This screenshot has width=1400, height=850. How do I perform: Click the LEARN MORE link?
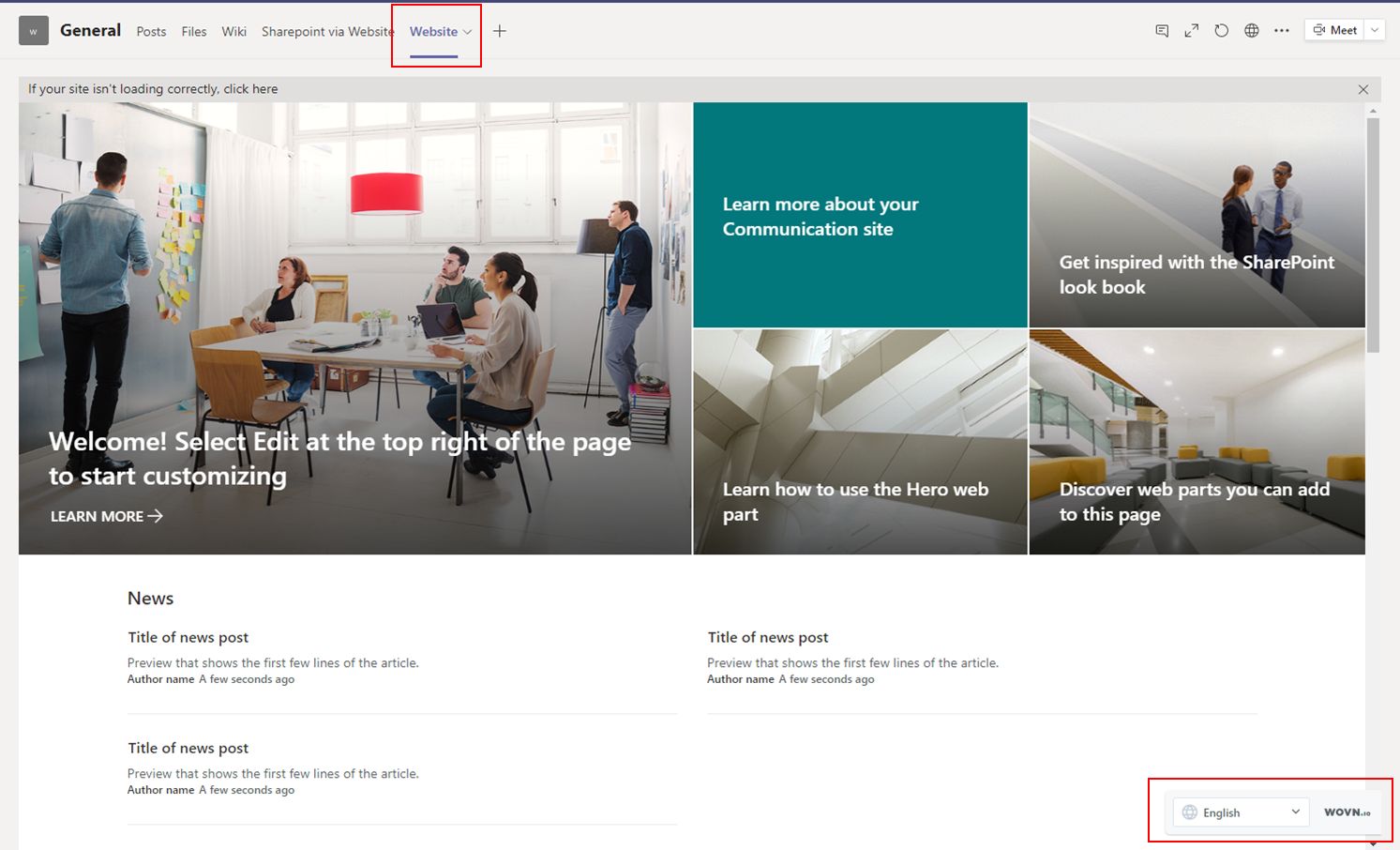(x=106, y=516)
